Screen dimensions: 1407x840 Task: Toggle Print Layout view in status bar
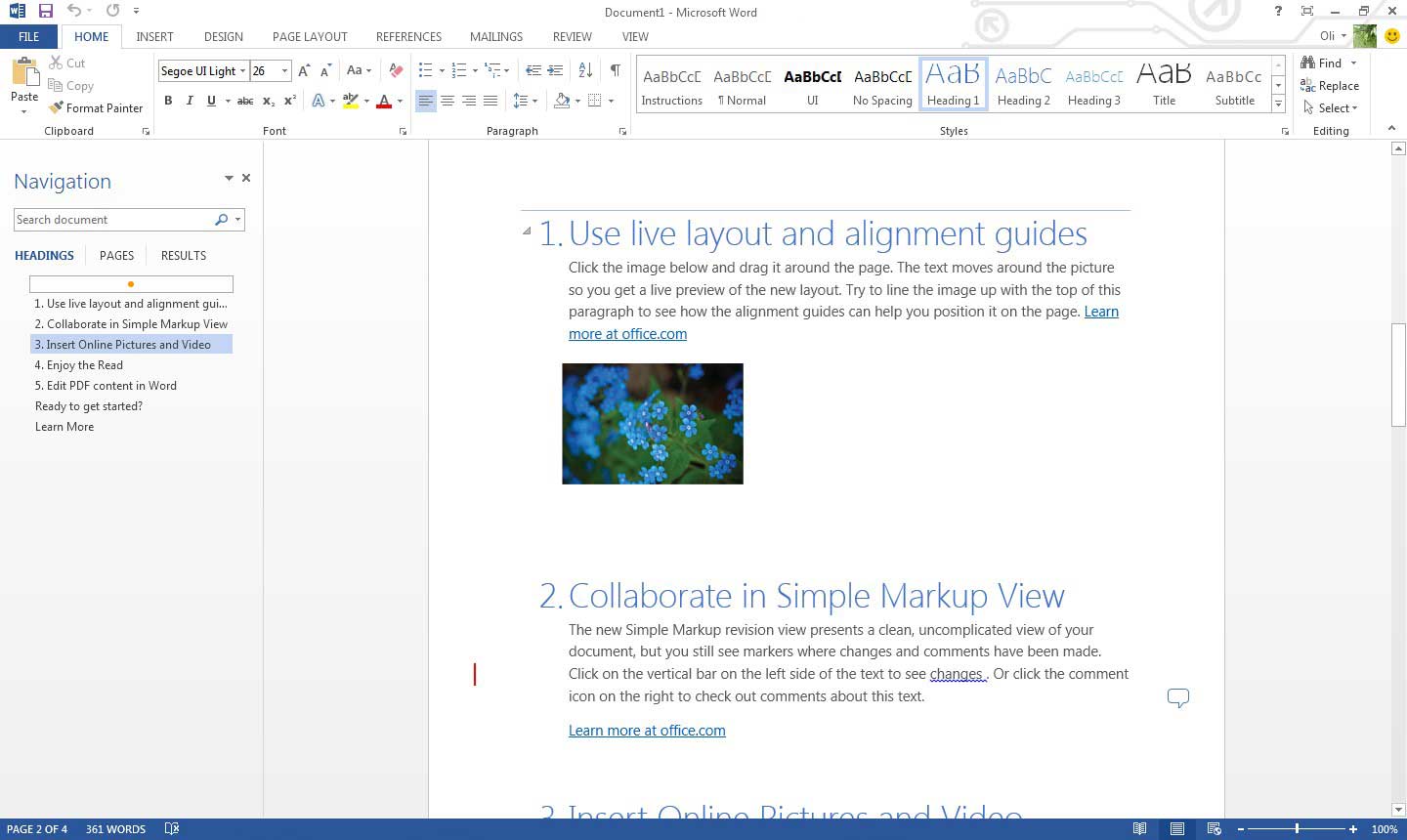[x=1177, y=828]
